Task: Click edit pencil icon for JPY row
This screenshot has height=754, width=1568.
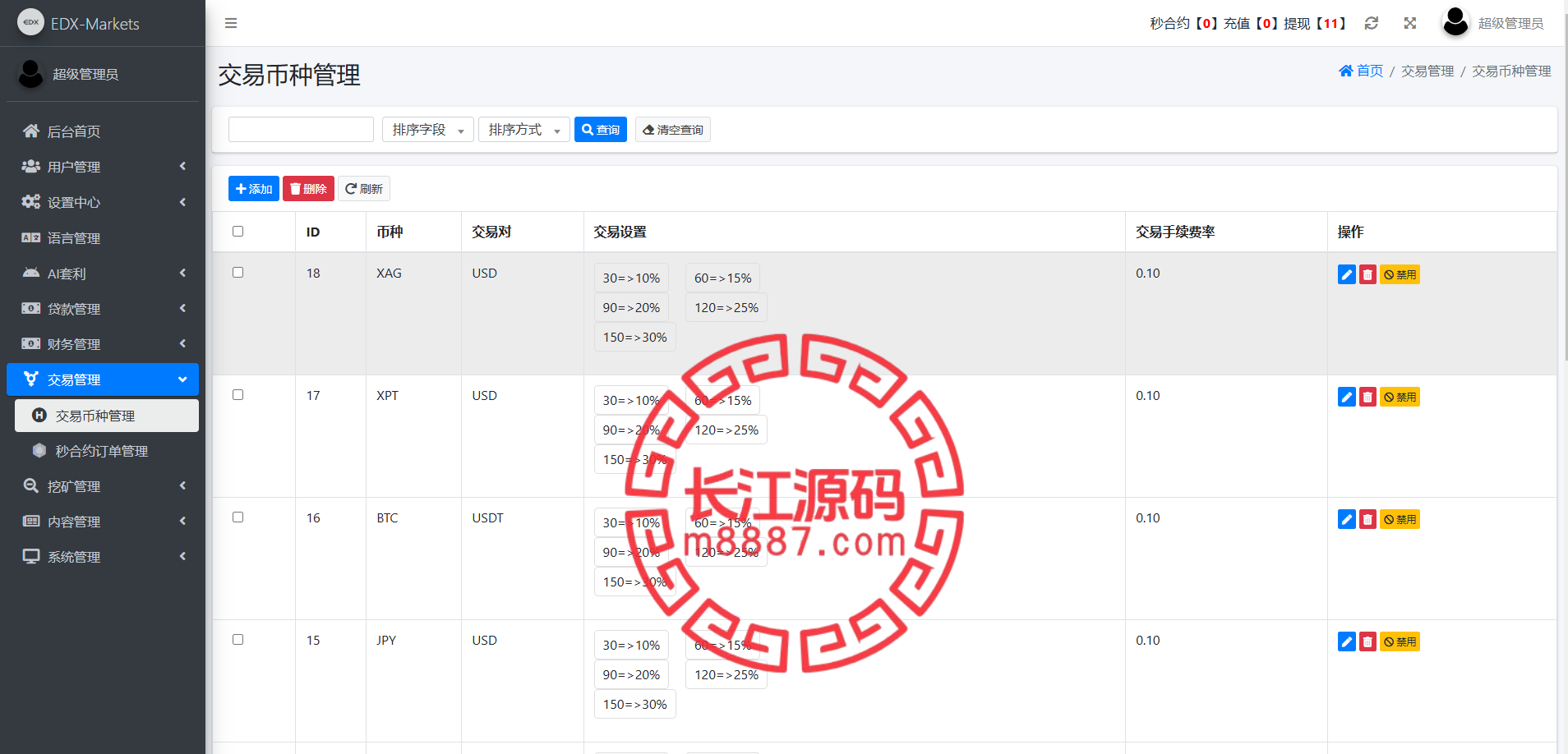Action: 1347,641
